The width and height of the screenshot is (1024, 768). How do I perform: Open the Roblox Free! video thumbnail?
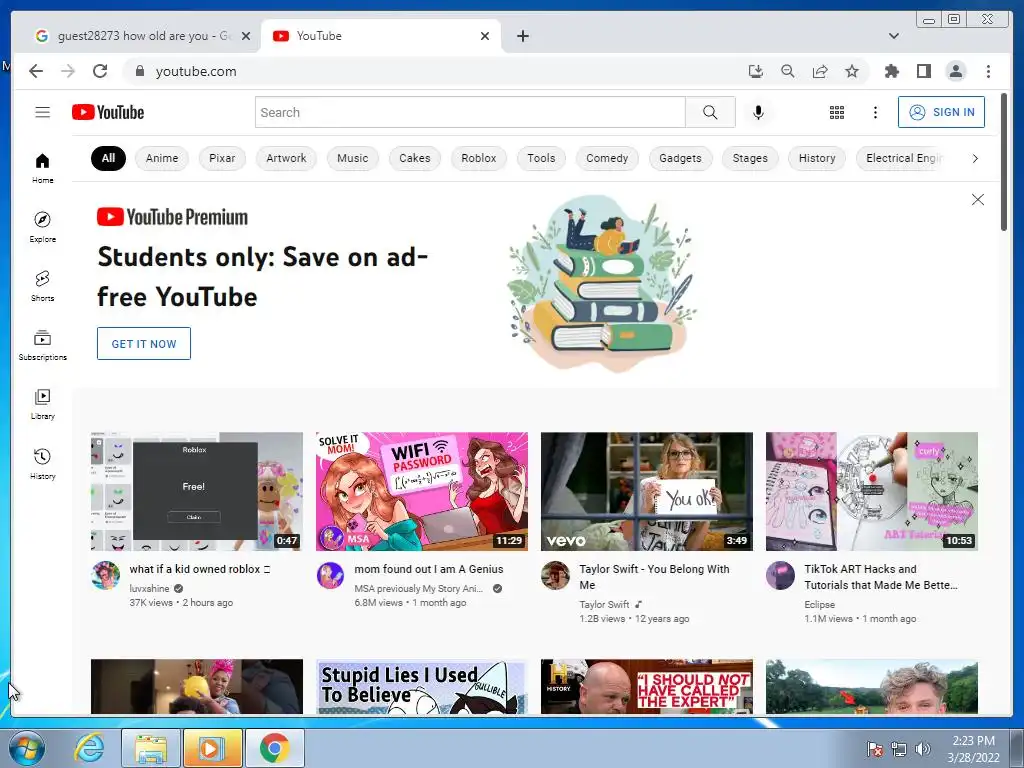197,491
